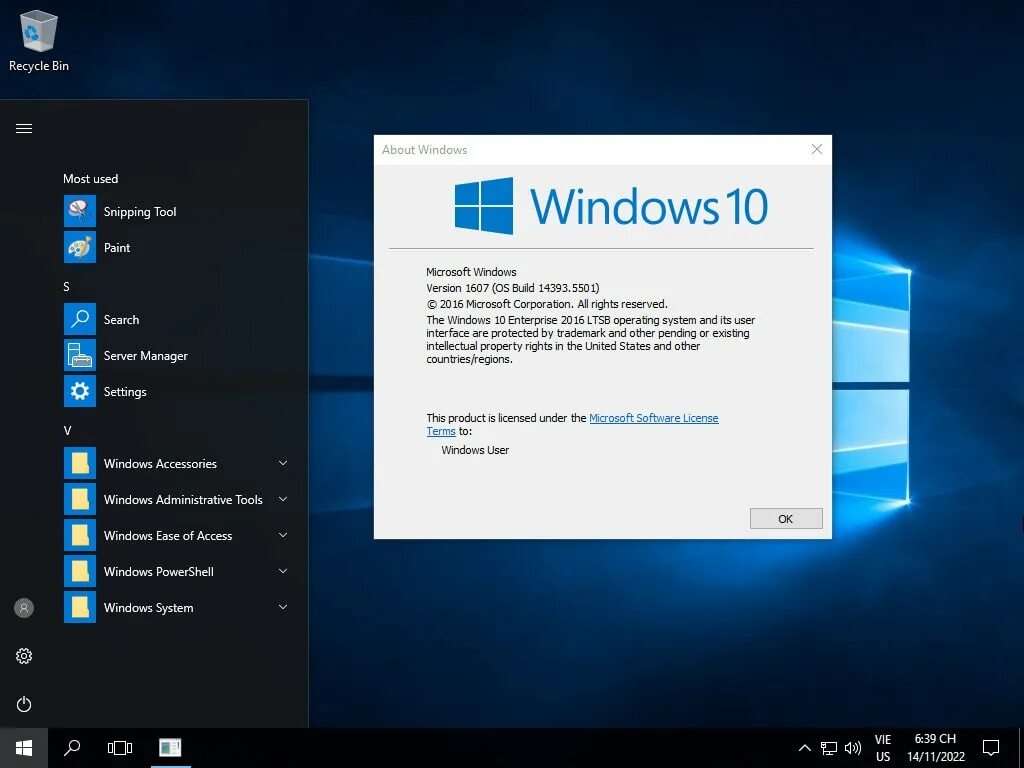Click the 'Server Manager' label
Viewport: 1024px width, 768px height.
pos(146,356)
